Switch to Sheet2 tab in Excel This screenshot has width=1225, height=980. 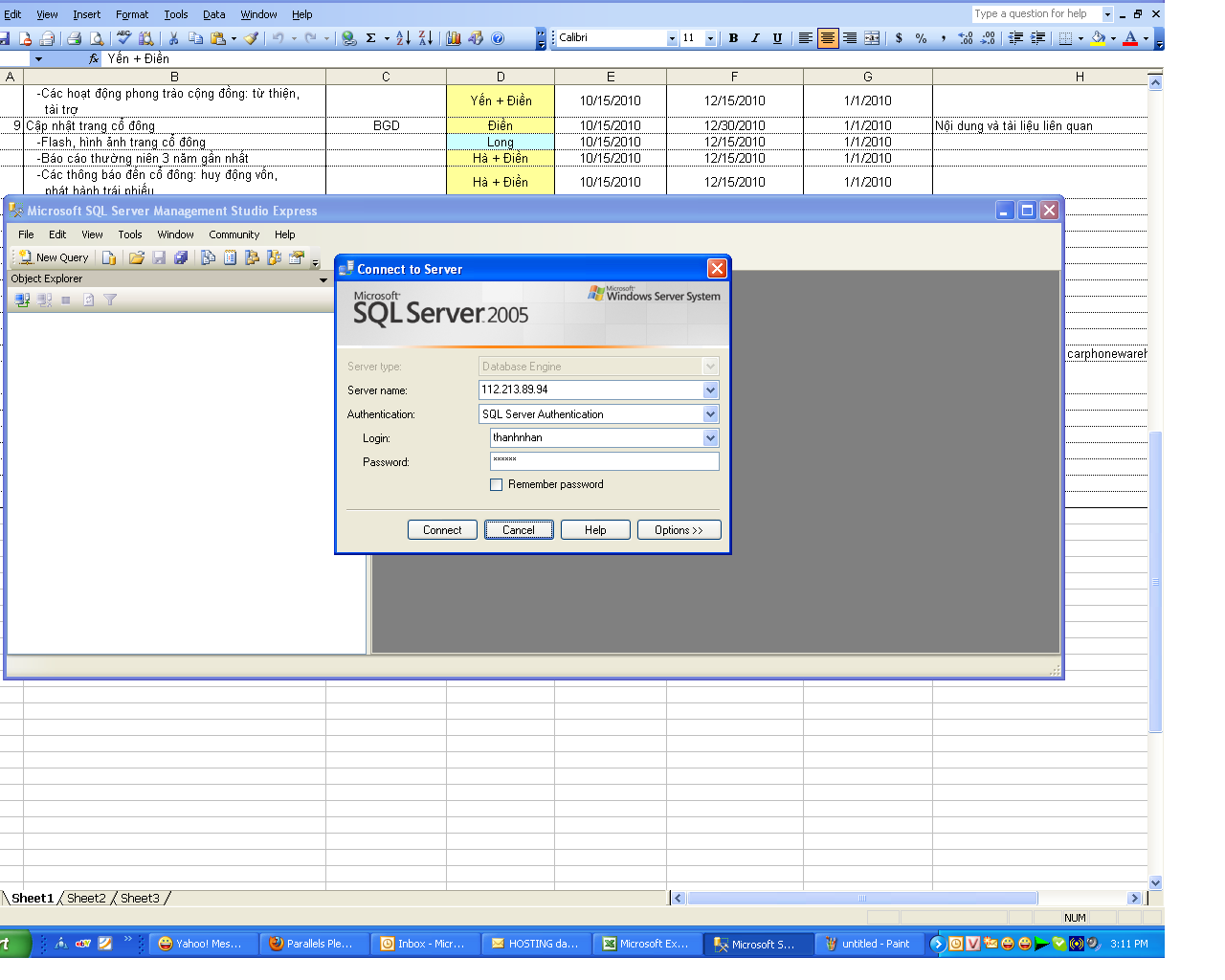click(86, 899)
